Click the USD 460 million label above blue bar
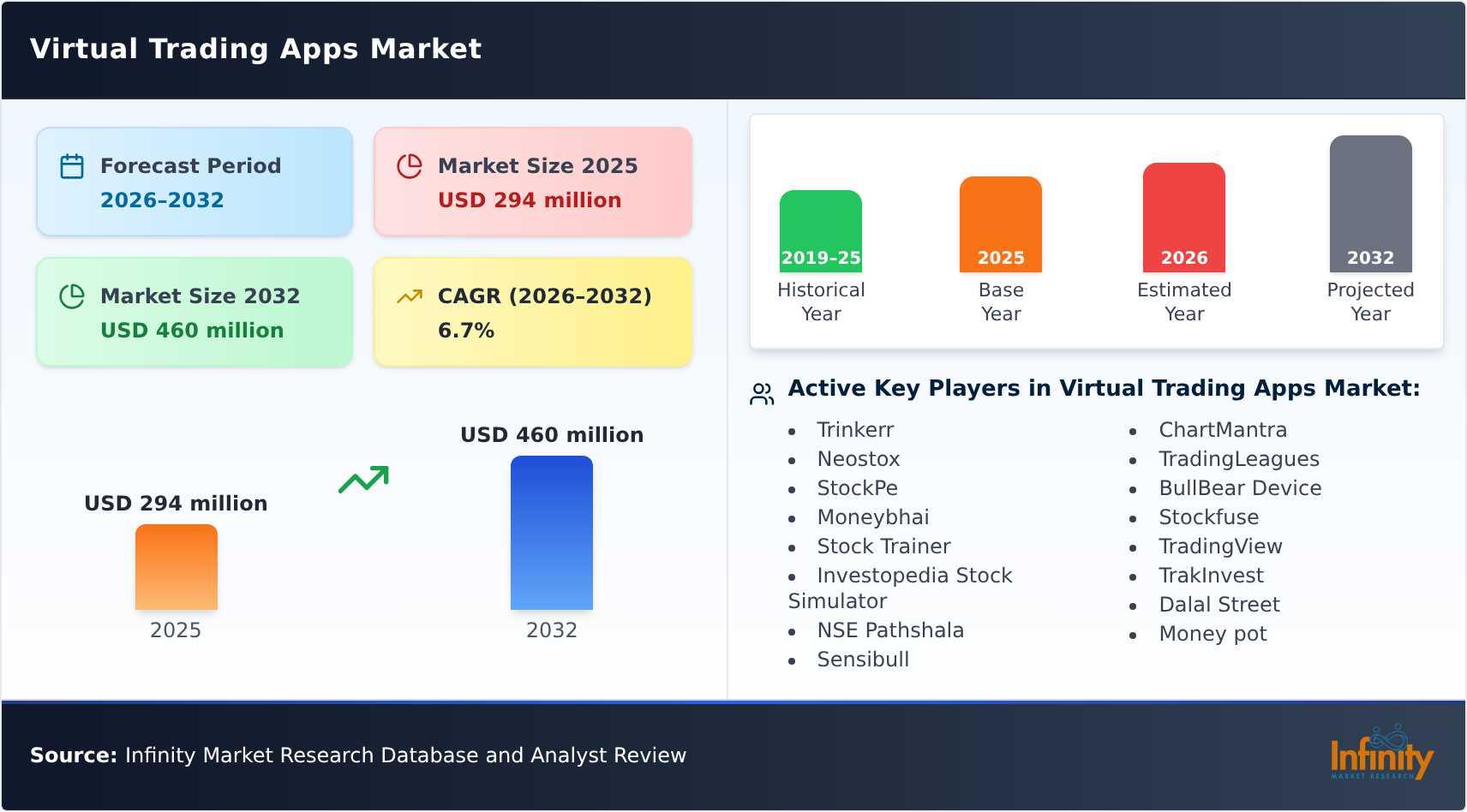This screenshot has width=1467, height=812. tap(552, 435)
